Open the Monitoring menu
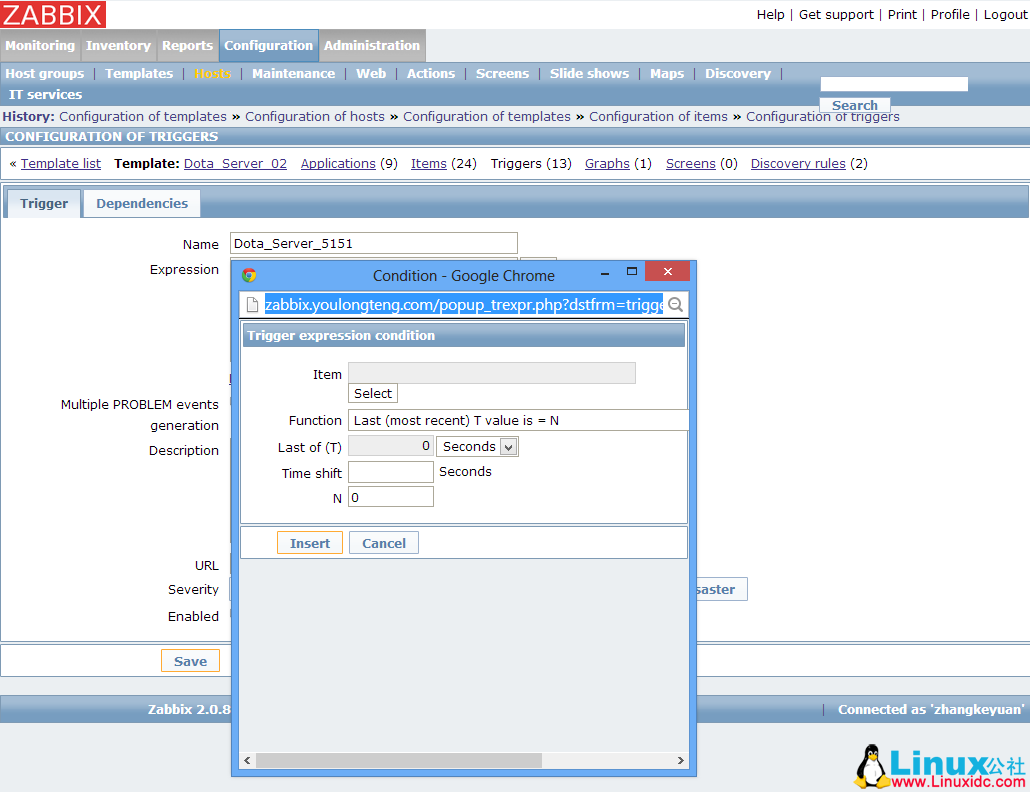This screenshot has height=792, width=1030. pyautogui.click(x=40, y=46)
